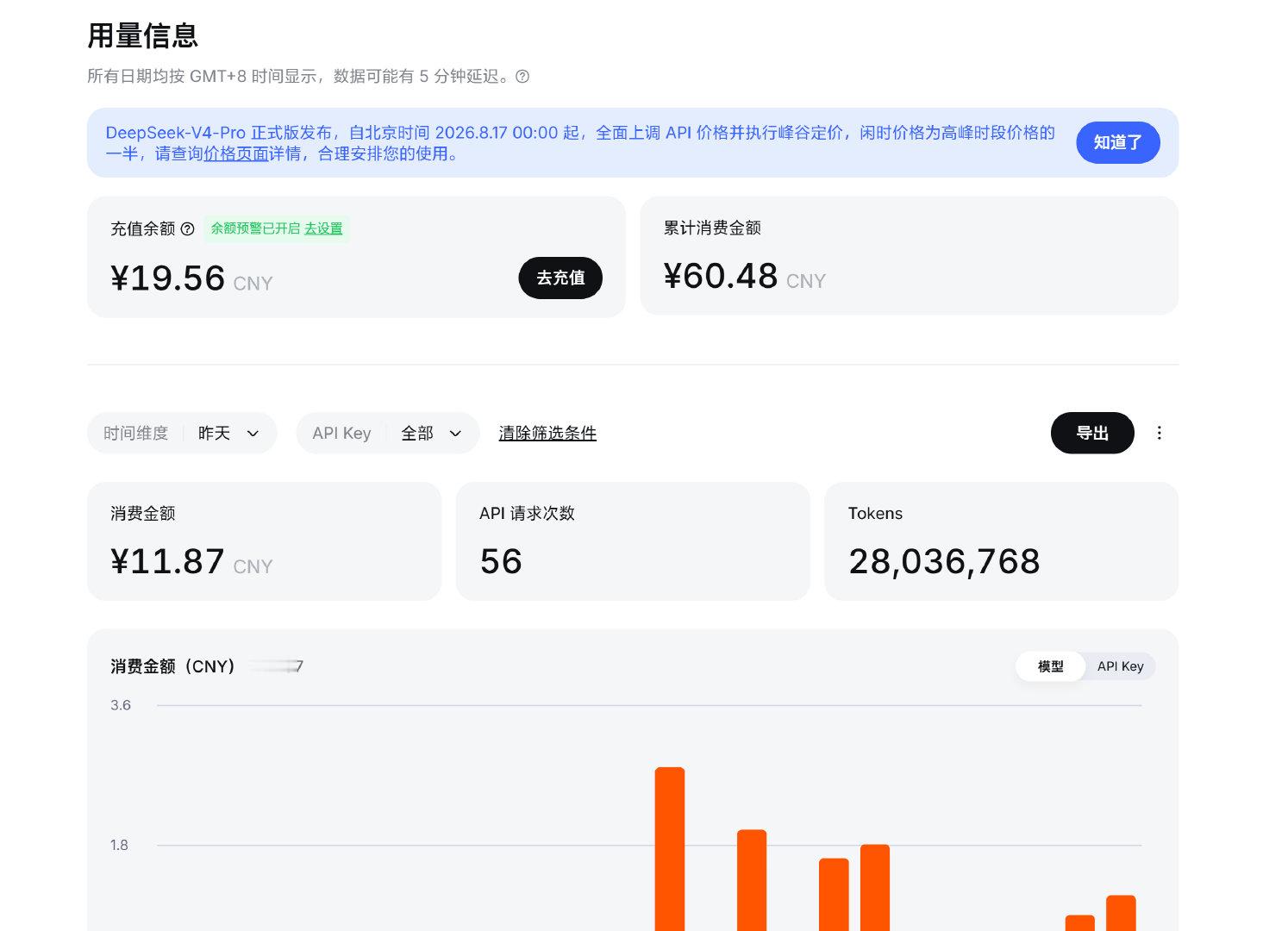1288x931 pixels.
Task: Click the tallest orange bar in the chart
Action: (x=670, y=849)
